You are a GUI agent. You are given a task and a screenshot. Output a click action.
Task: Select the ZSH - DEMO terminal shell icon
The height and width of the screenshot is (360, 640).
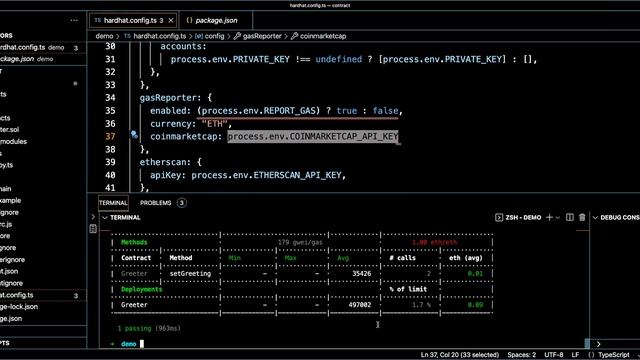click(x=499, y=218)
